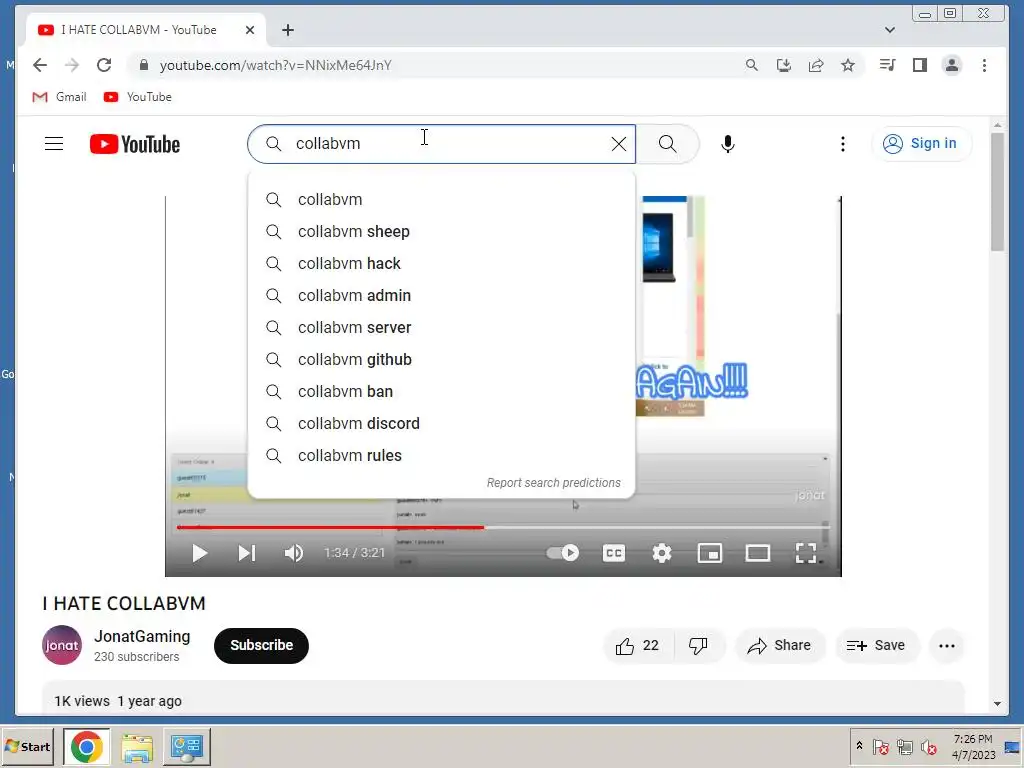This screenshot has width=1024, height=768.
Task: Bookmark this page with the star icon
Action: (848, 65)
